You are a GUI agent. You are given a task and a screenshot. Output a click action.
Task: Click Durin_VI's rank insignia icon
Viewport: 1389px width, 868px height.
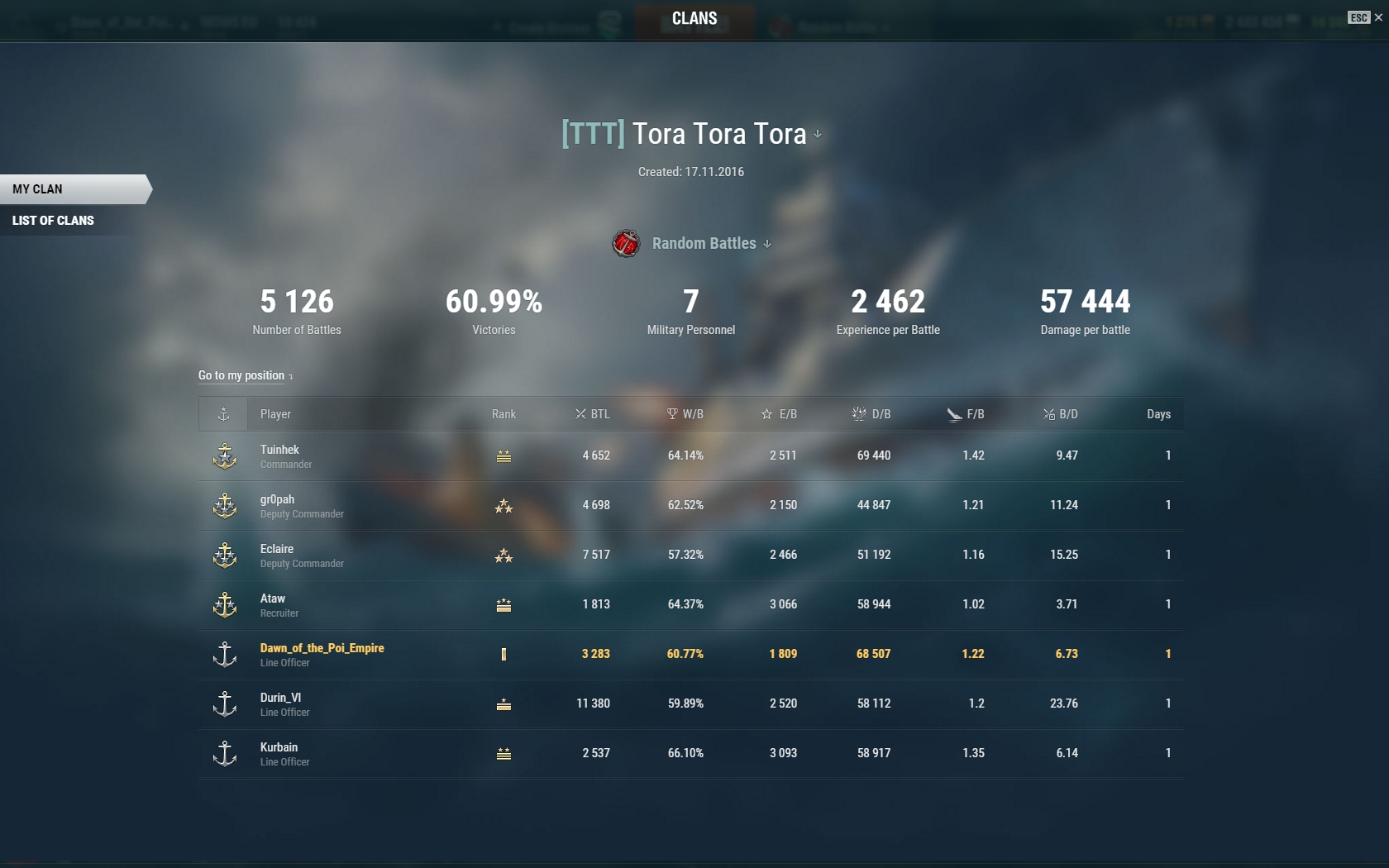click(x=504, y=704)
